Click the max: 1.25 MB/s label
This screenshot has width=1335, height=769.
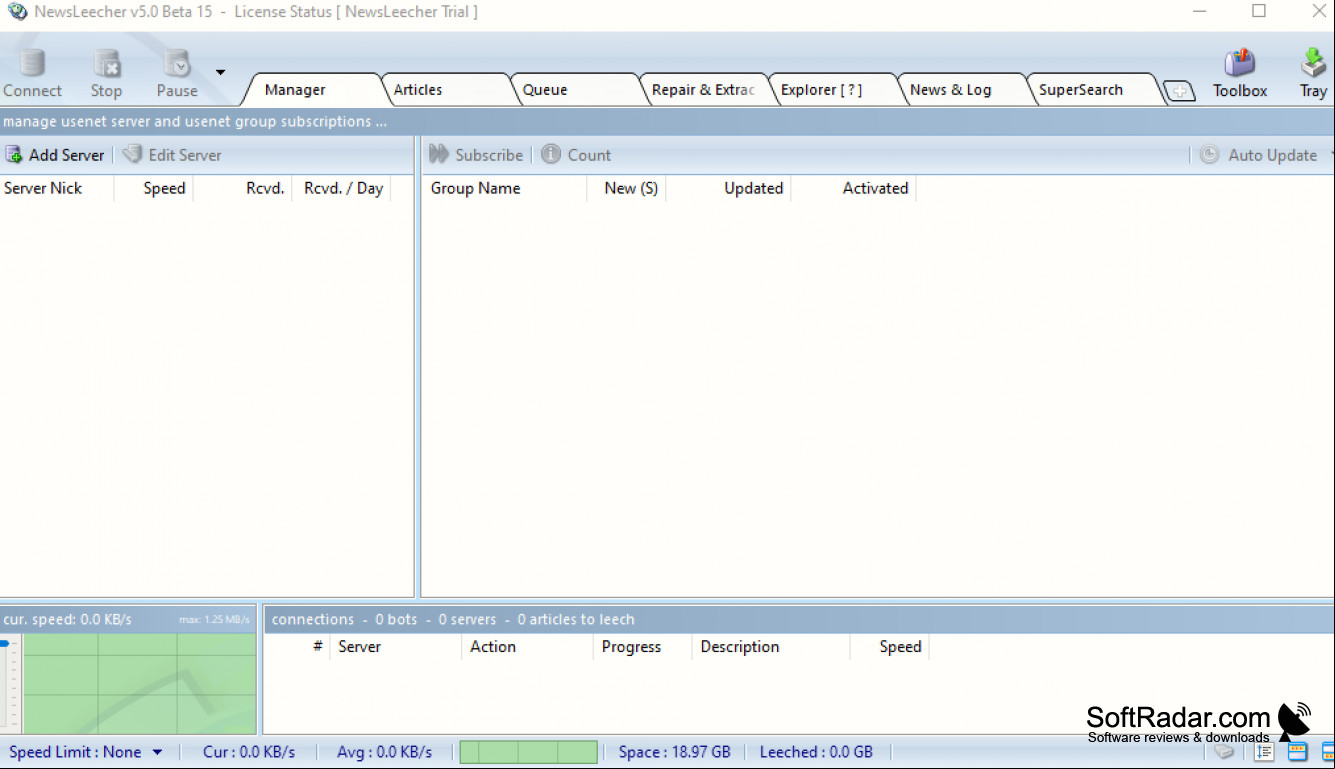(214, 620)
